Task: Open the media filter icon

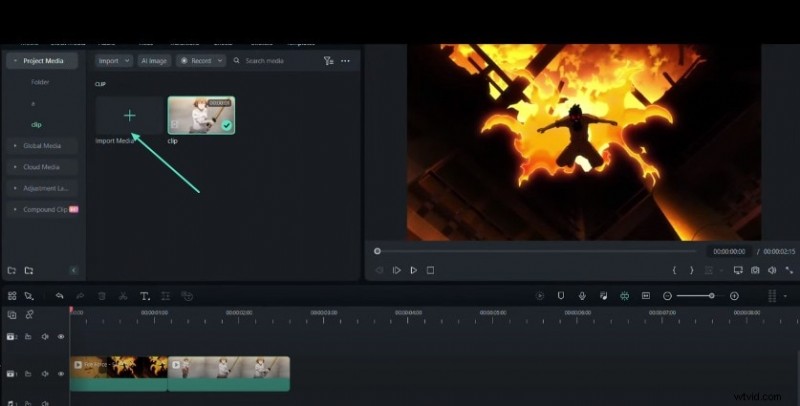Action: coord(329,61)
